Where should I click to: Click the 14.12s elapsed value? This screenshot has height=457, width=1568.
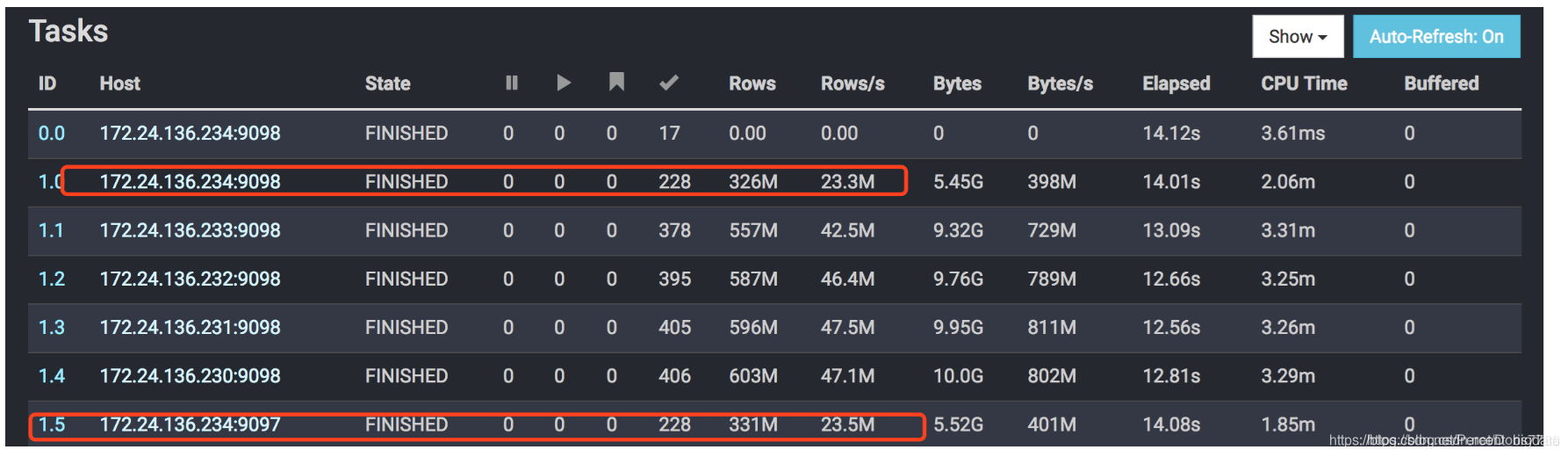pos(1172,134)
